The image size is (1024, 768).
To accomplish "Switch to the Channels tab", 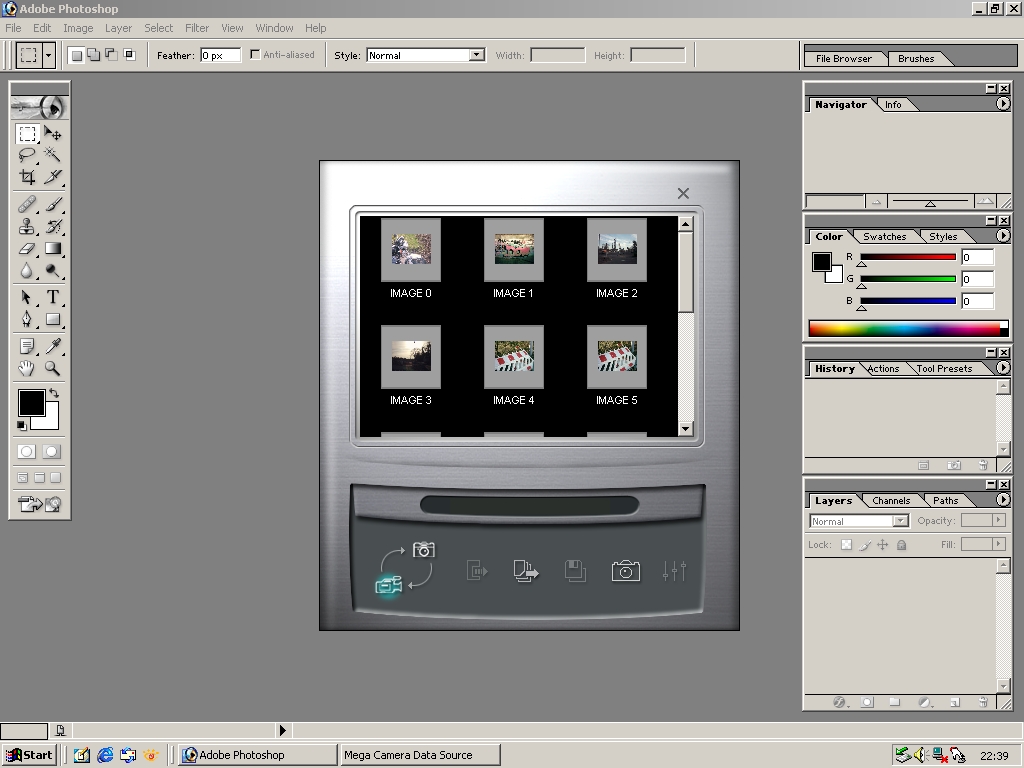I will (x=891, y=500).
